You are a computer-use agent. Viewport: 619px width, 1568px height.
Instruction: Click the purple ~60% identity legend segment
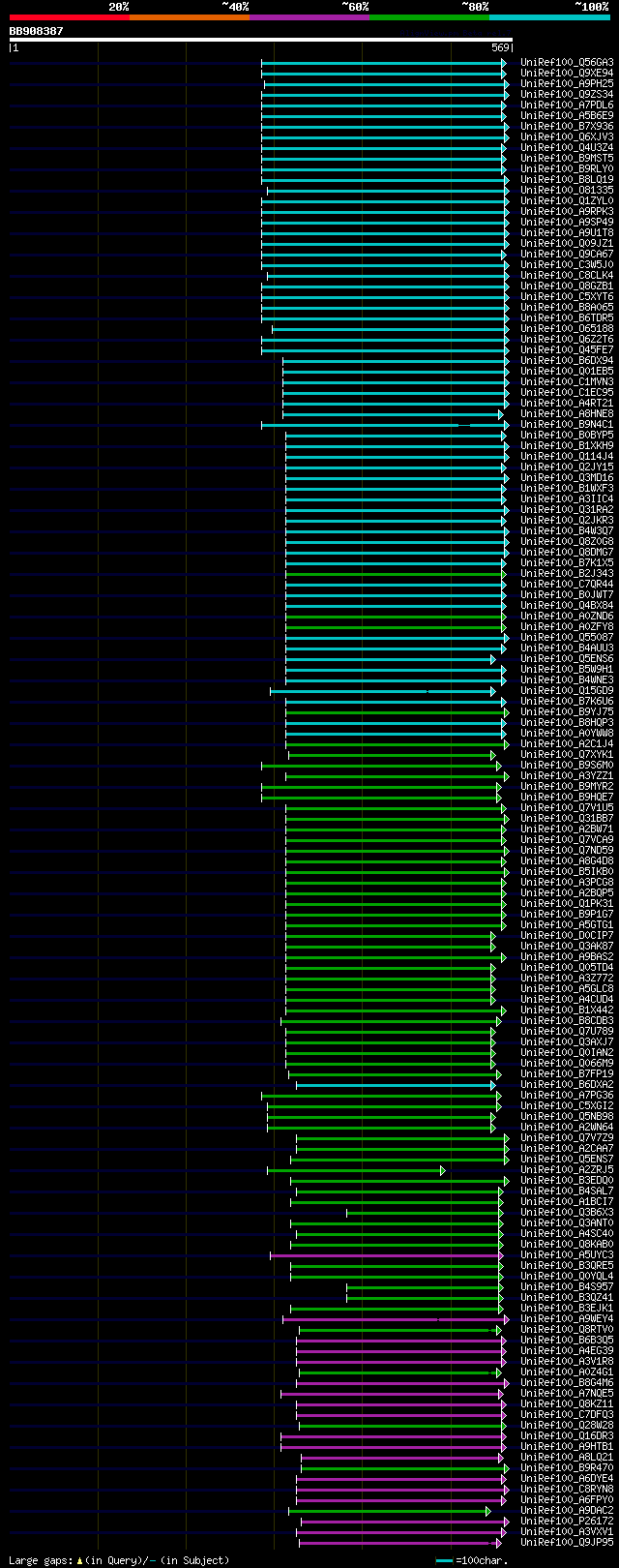point(309,17)
